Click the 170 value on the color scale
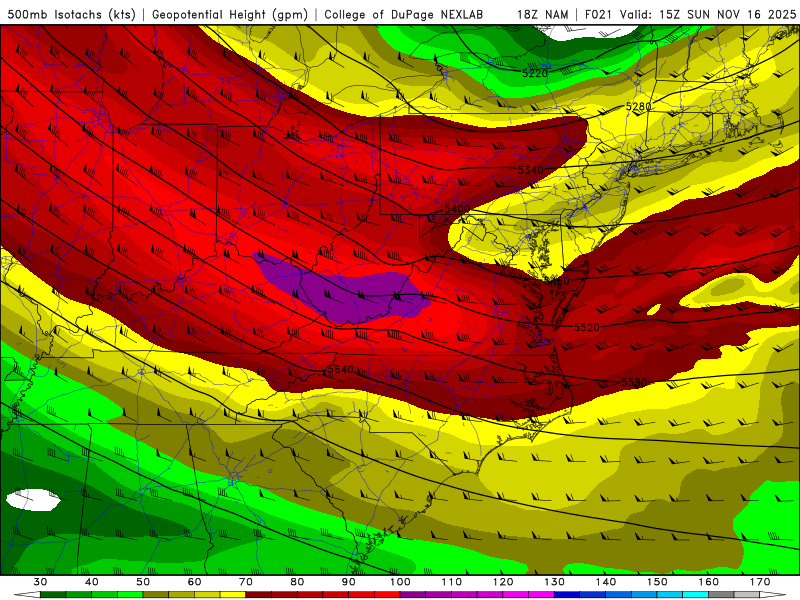 [x=760, y=582]
